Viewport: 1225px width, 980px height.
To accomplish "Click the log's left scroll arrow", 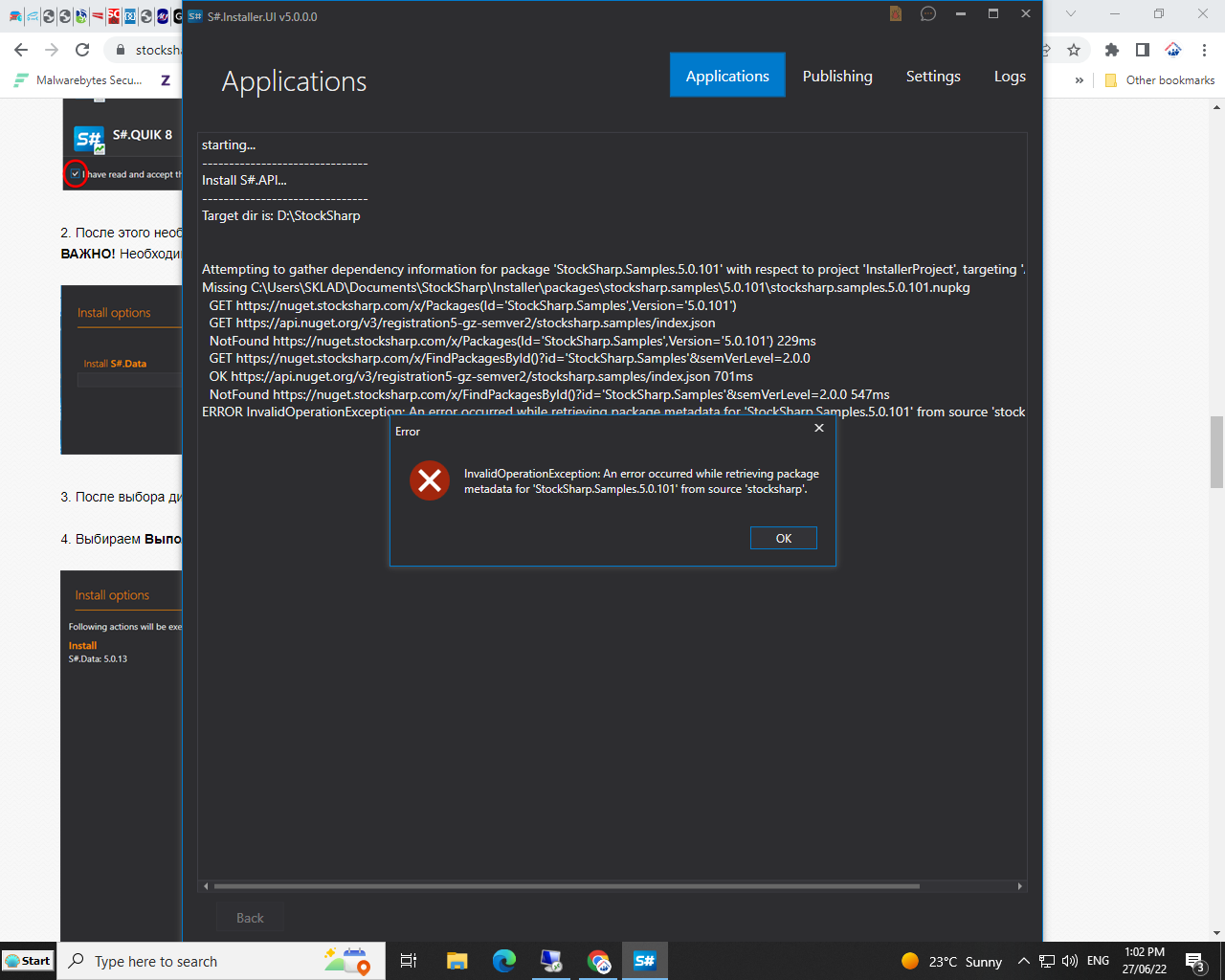I will click(x=206, y=886).
